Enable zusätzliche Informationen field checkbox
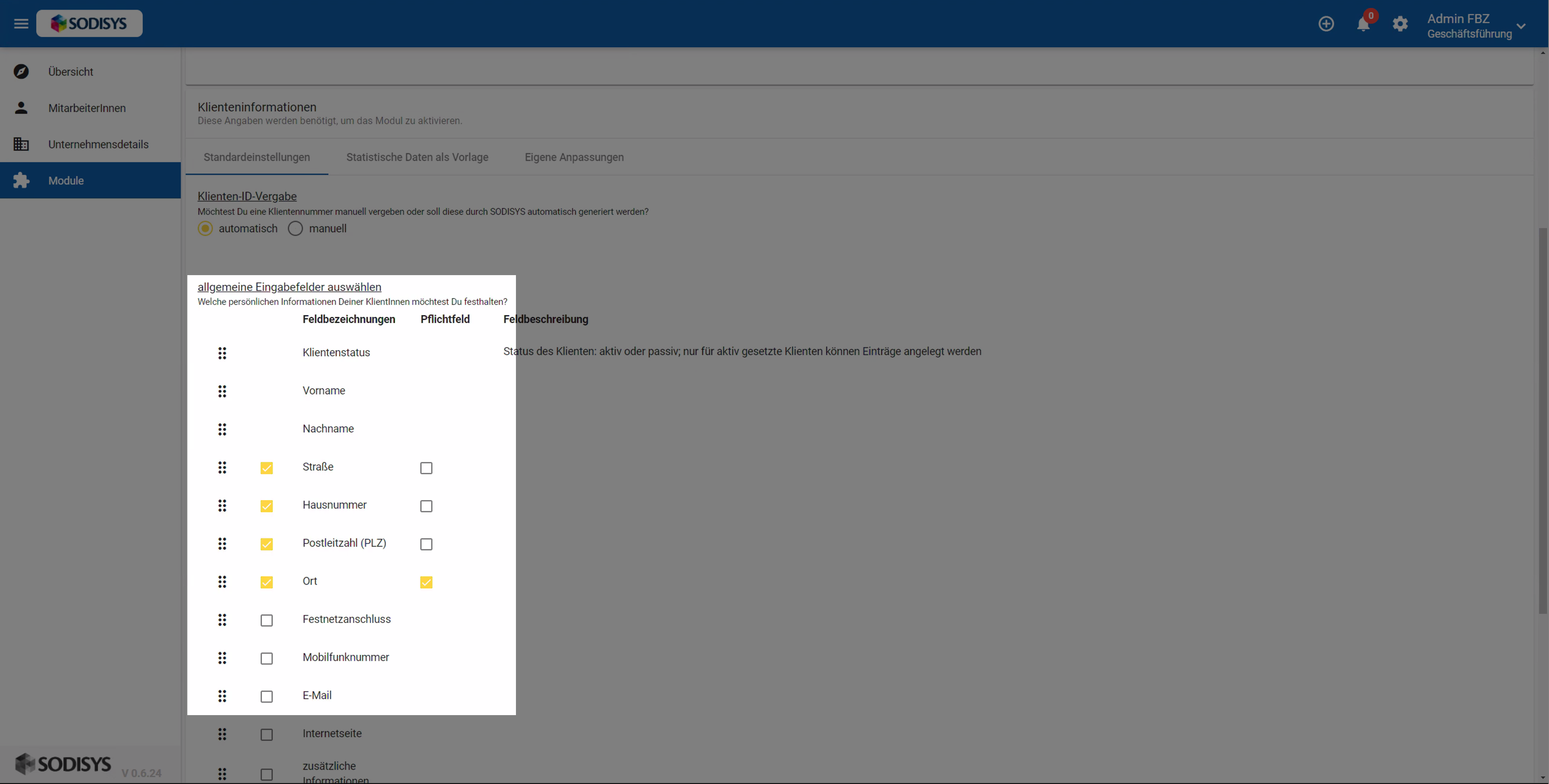 (x=266, y=774)
